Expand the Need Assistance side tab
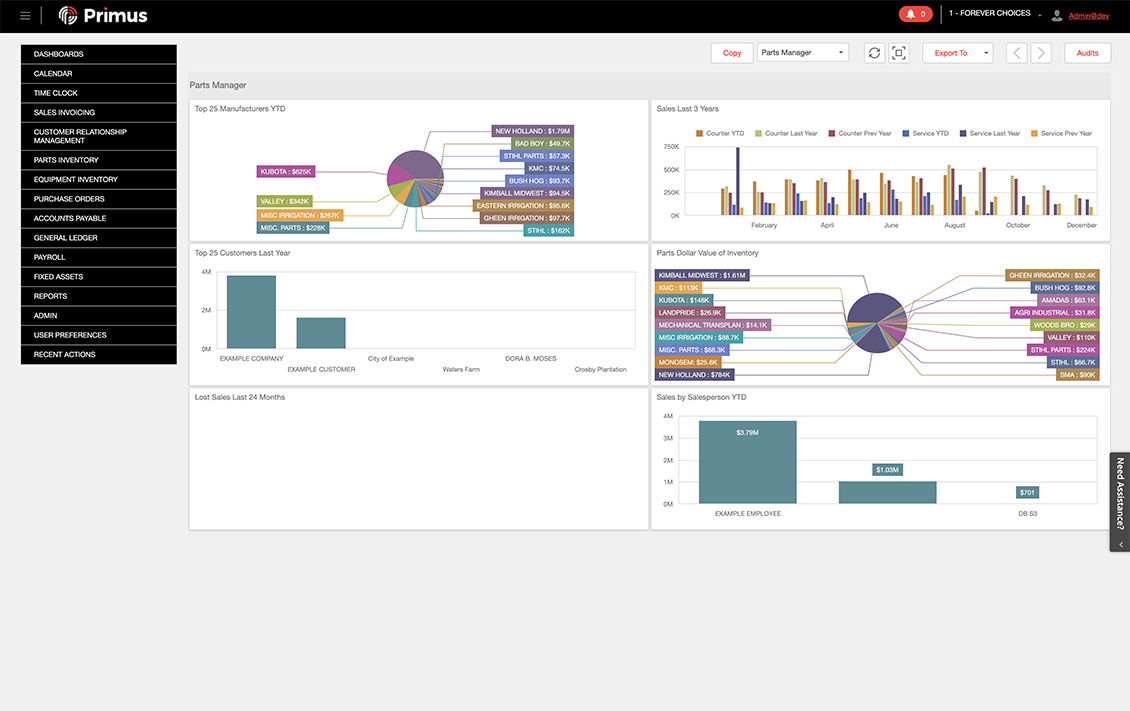 (1120, 500)
